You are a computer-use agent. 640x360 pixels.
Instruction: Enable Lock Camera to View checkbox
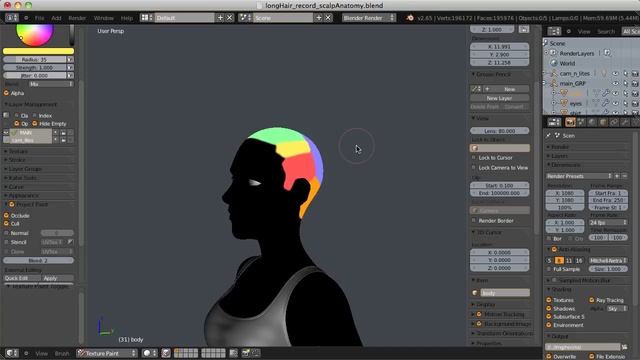(x=474, y=168)
